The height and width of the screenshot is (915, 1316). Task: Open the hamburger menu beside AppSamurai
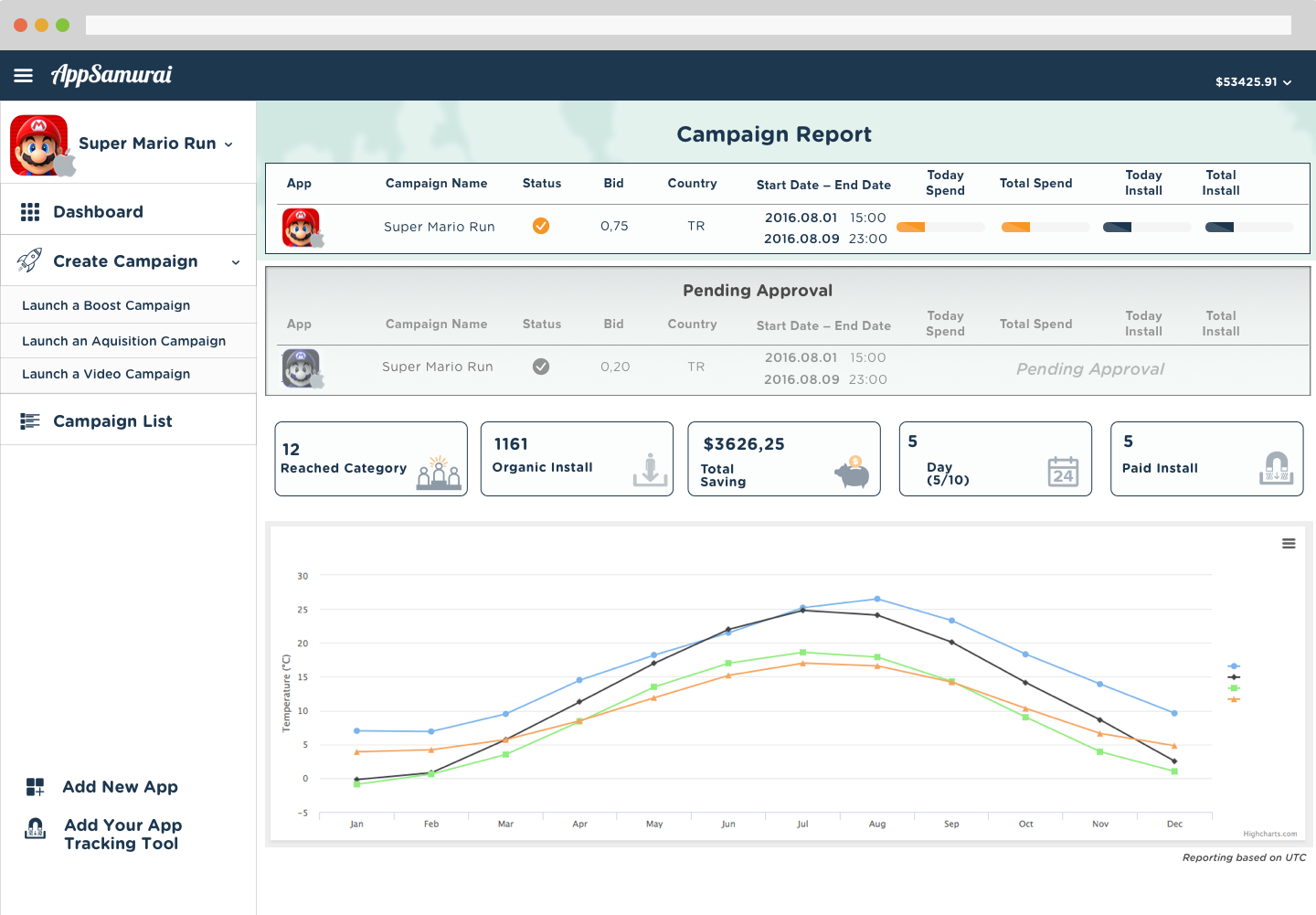[x=24, y=75]
